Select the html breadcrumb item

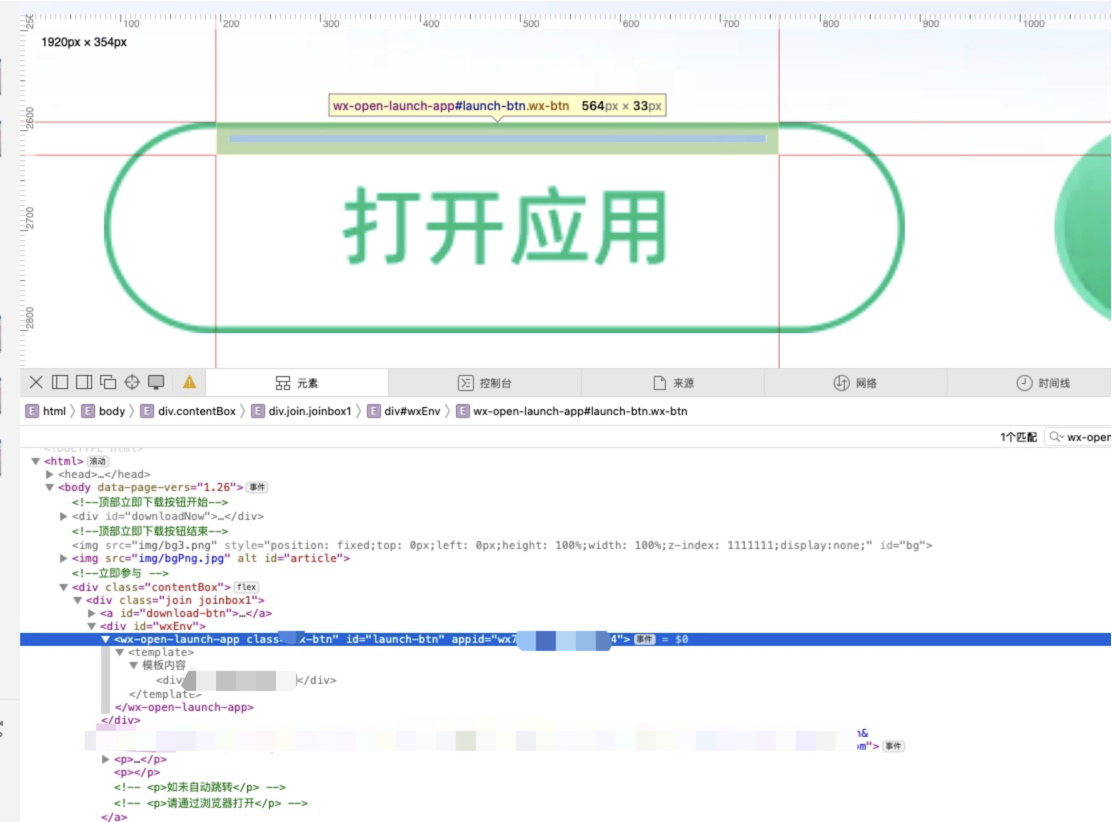(46, 411)
